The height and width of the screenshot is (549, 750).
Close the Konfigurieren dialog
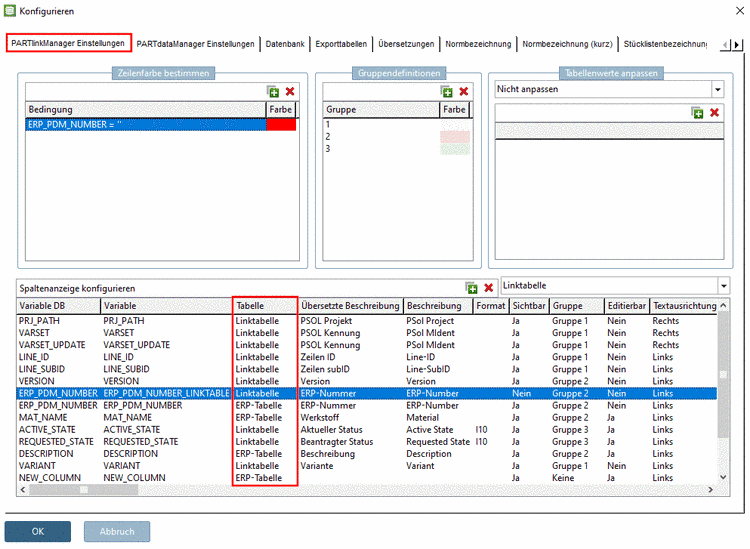(739, 11)
